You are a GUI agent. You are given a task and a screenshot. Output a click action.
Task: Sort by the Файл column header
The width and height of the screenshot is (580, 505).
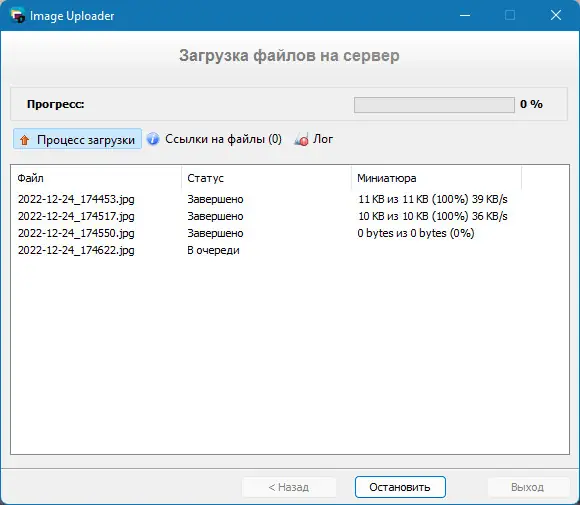pos(96,178)
